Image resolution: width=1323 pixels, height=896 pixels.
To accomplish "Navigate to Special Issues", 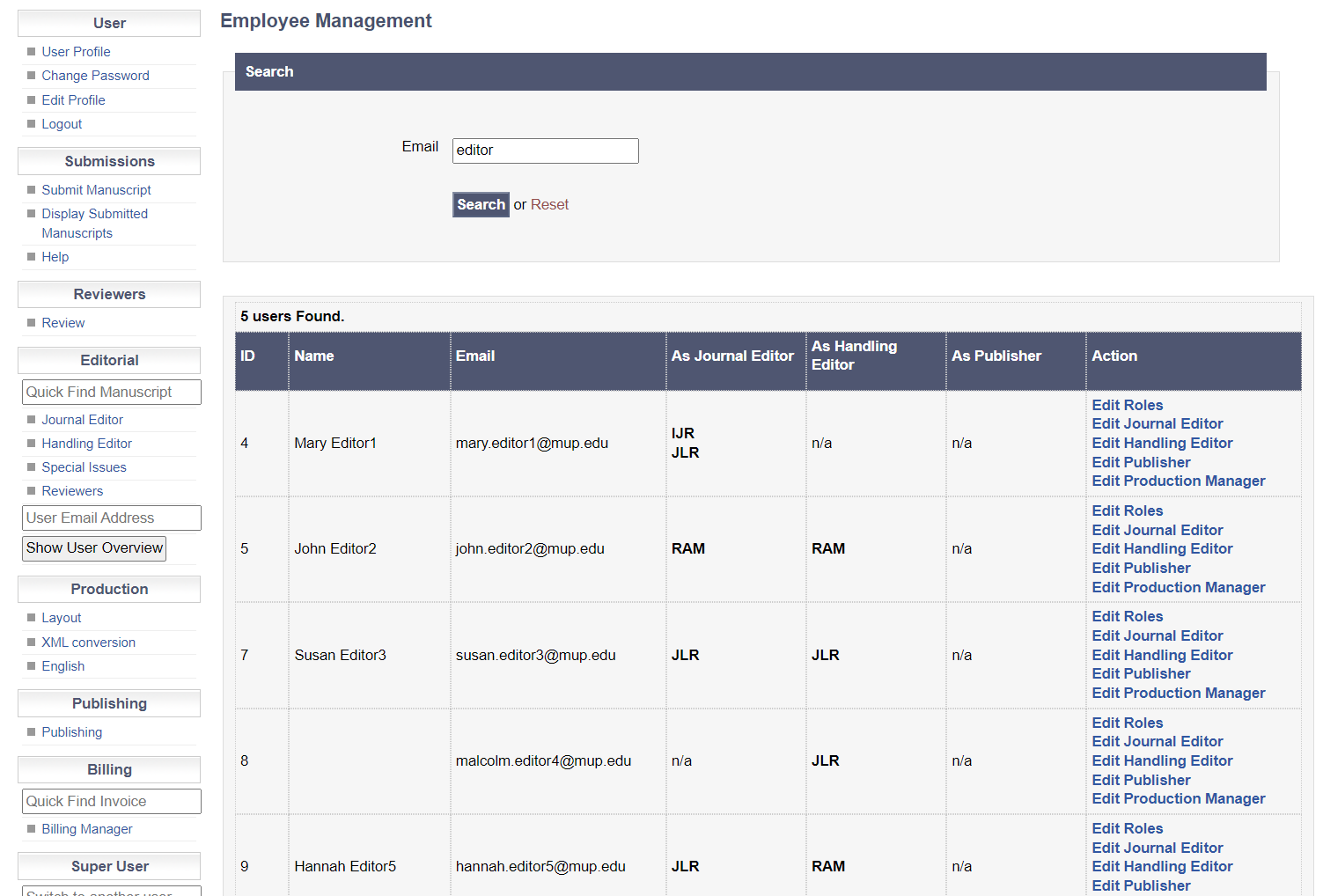I will coord(84,467).
